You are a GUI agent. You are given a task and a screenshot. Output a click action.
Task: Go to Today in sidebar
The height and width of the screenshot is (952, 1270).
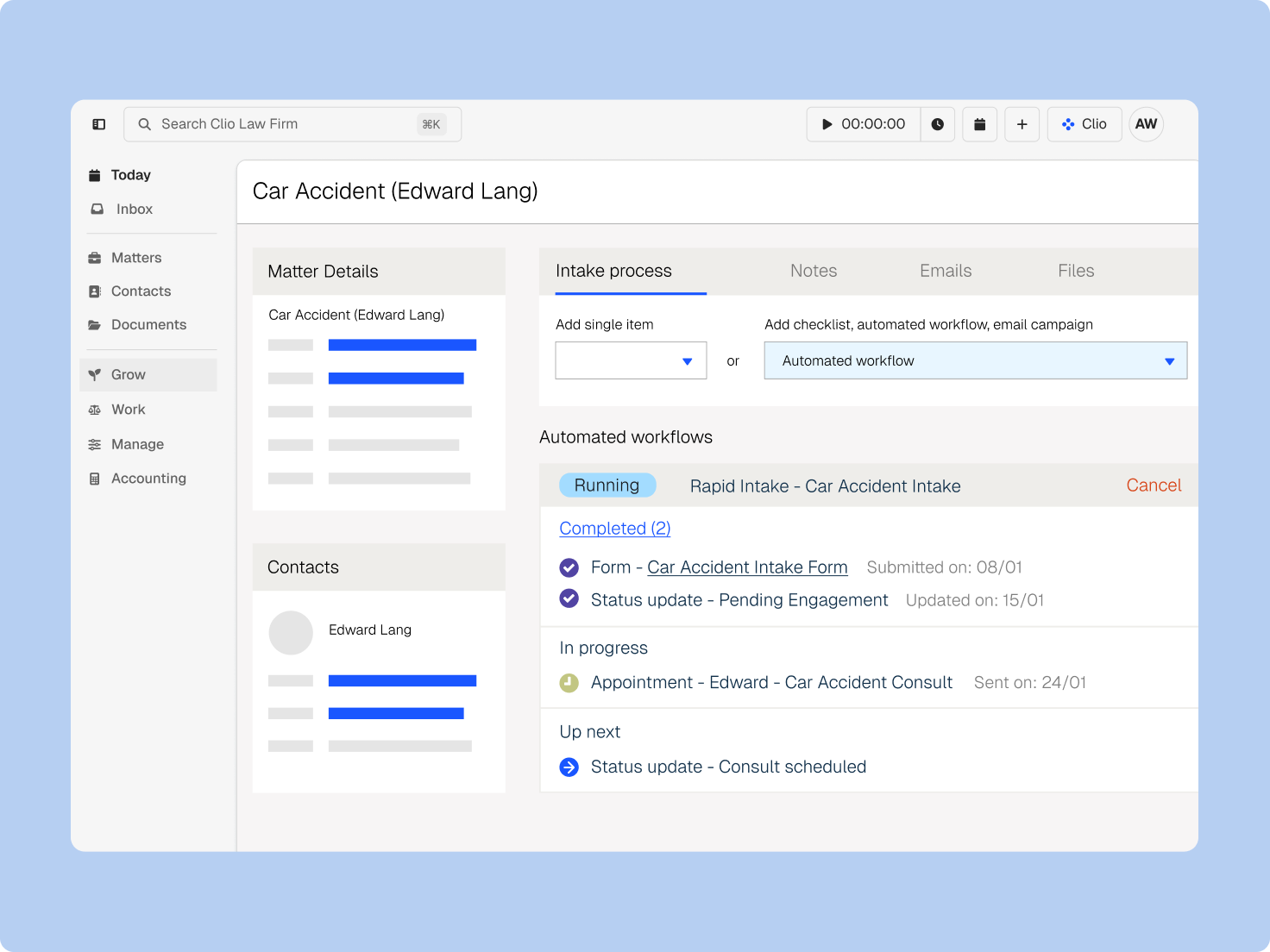(x=120, y=175)
